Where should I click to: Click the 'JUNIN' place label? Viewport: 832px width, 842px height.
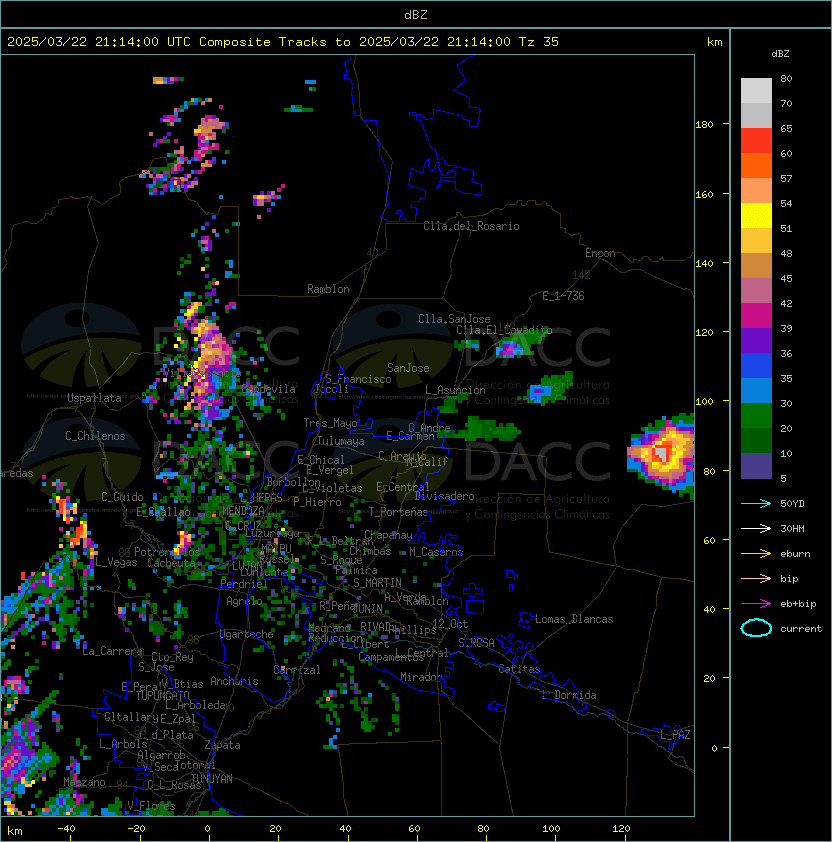click(367, 608)
